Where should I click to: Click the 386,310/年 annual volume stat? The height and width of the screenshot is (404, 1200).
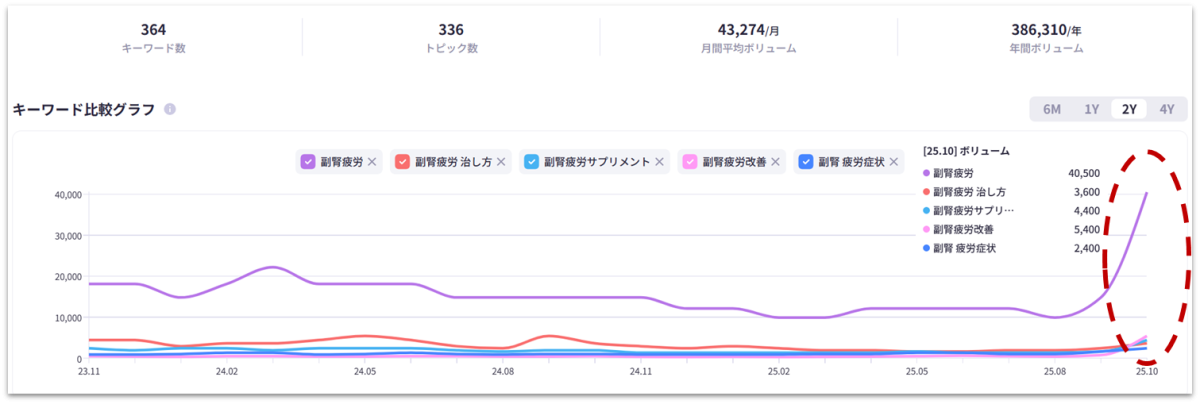[x=1046, y=37]
